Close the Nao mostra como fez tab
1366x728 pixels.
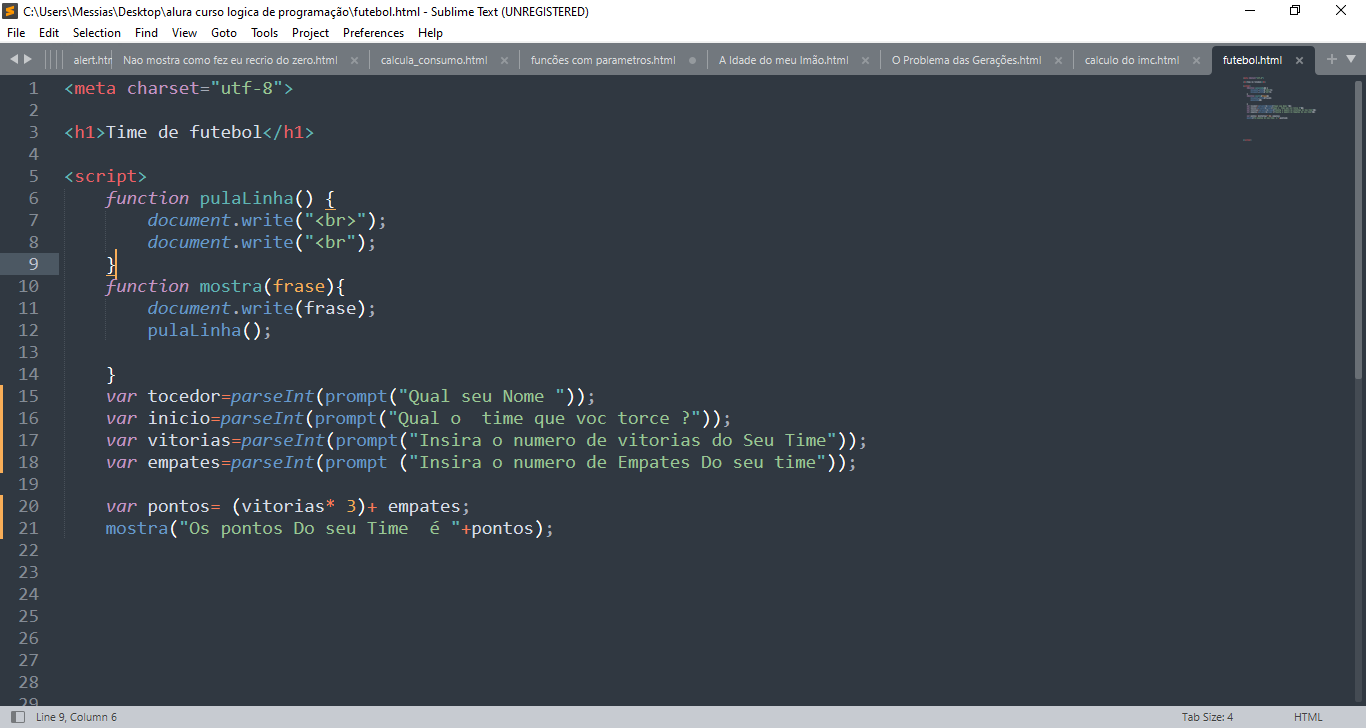(x=354, y=60)
